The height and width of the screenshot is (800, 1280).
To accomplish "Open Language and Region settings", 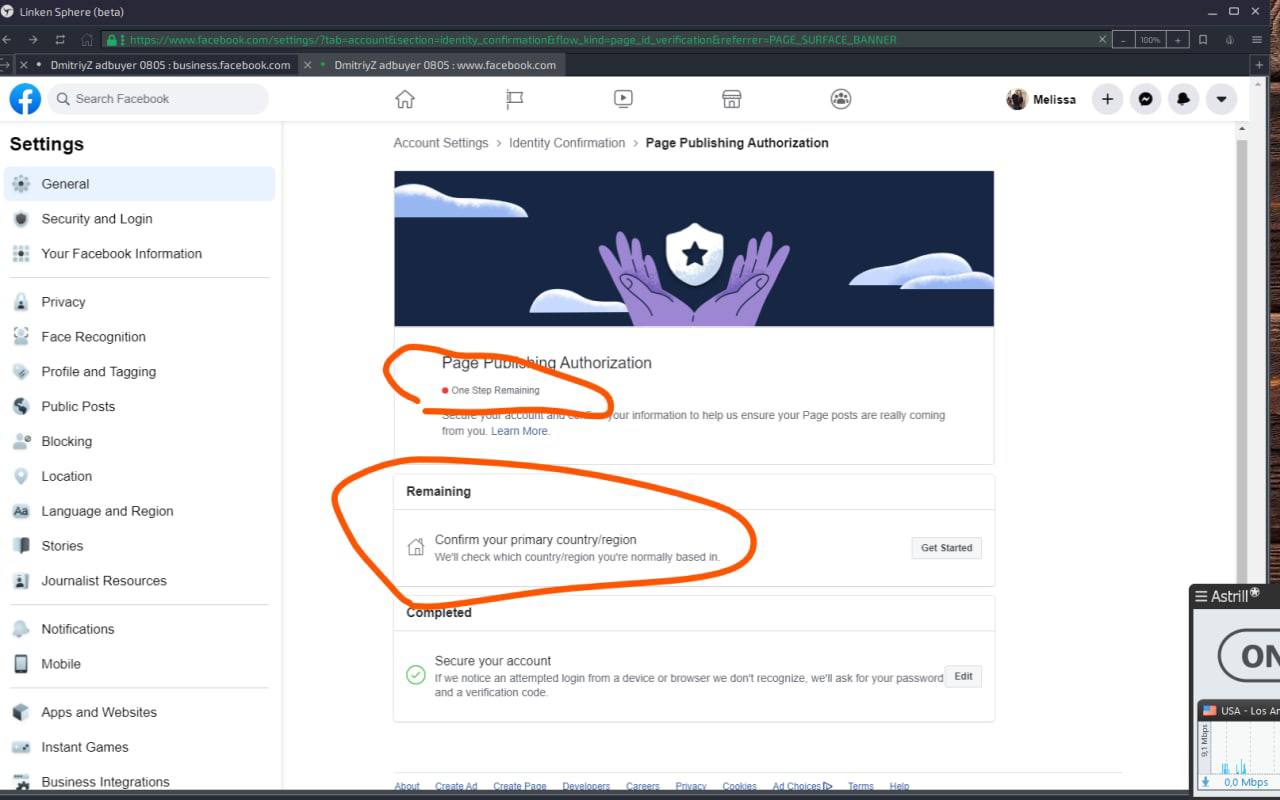I will 140,511.
